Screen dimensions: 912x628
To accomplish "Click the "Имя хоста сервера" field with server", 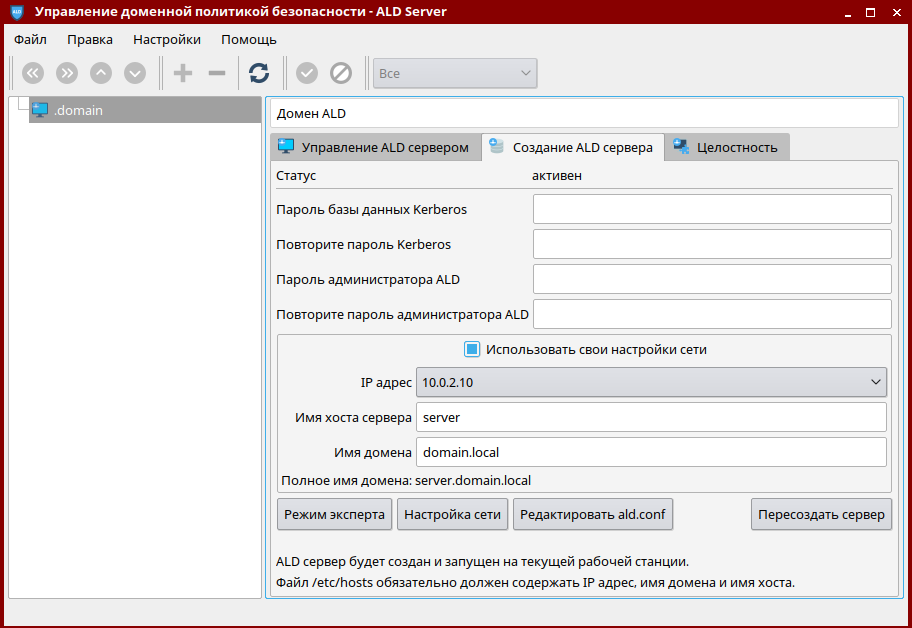I will click(651, 418).
